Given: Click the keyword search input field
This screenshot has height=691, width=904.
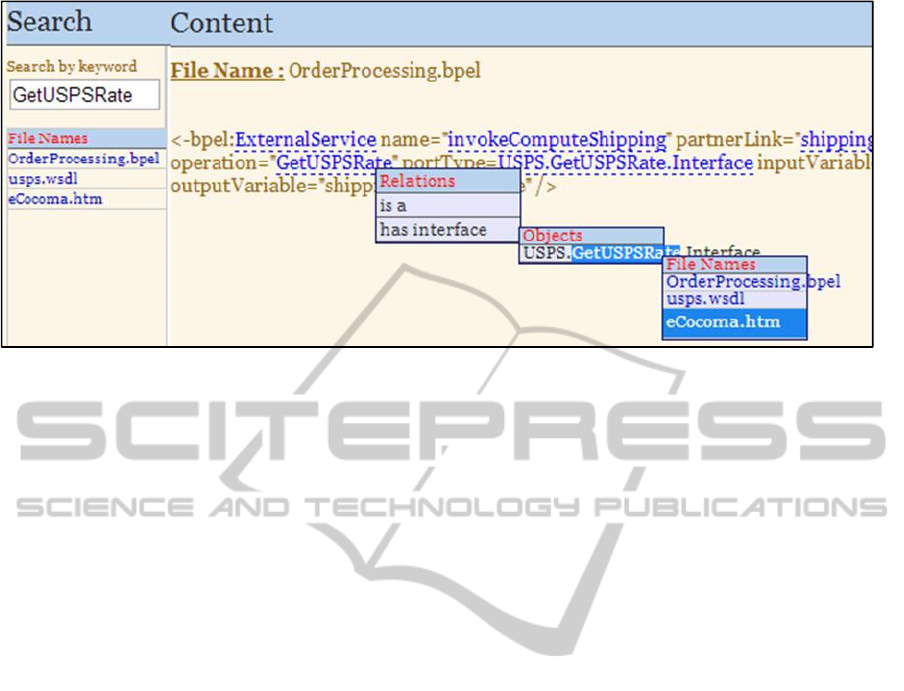Looking at the screenshot, I should coord(84,95).
